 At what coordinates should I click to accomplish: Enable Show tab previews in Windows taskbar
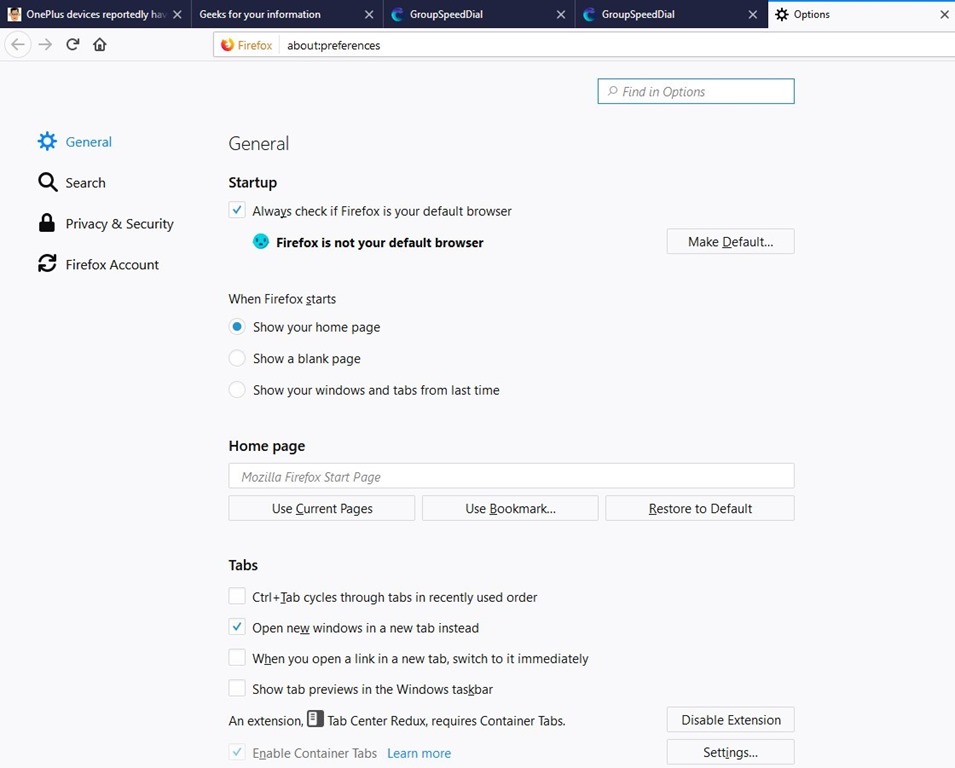pos(237,689)
